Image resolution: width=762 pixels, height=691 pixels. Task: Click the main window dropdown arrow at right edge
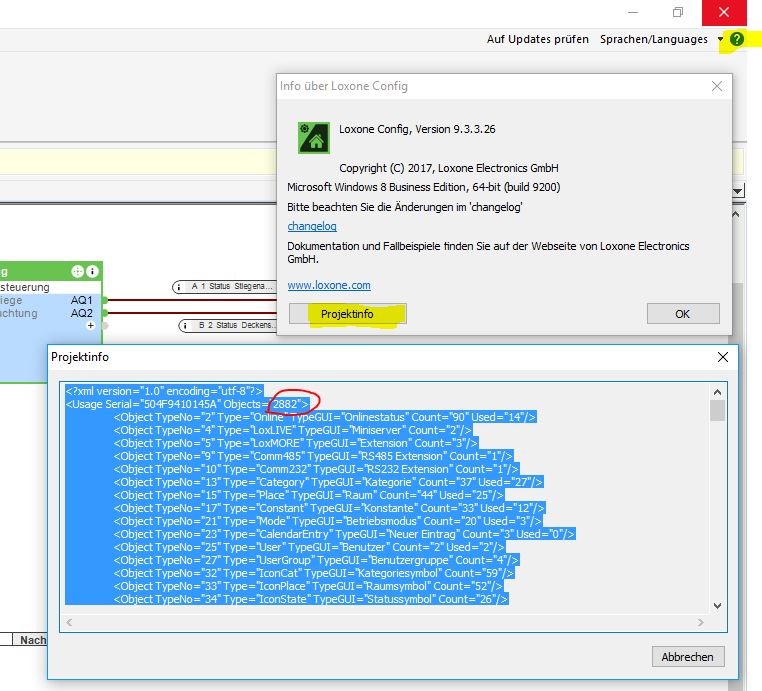738,191
